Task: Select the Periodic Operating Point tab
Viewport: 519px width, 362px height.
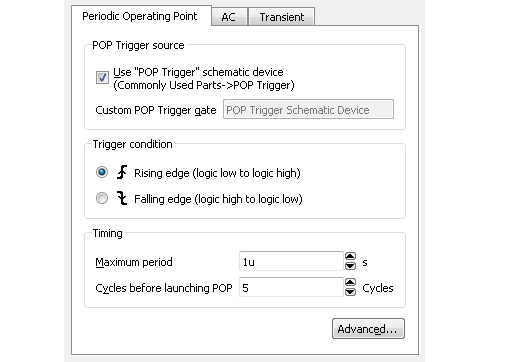Action: click(140, 16)
